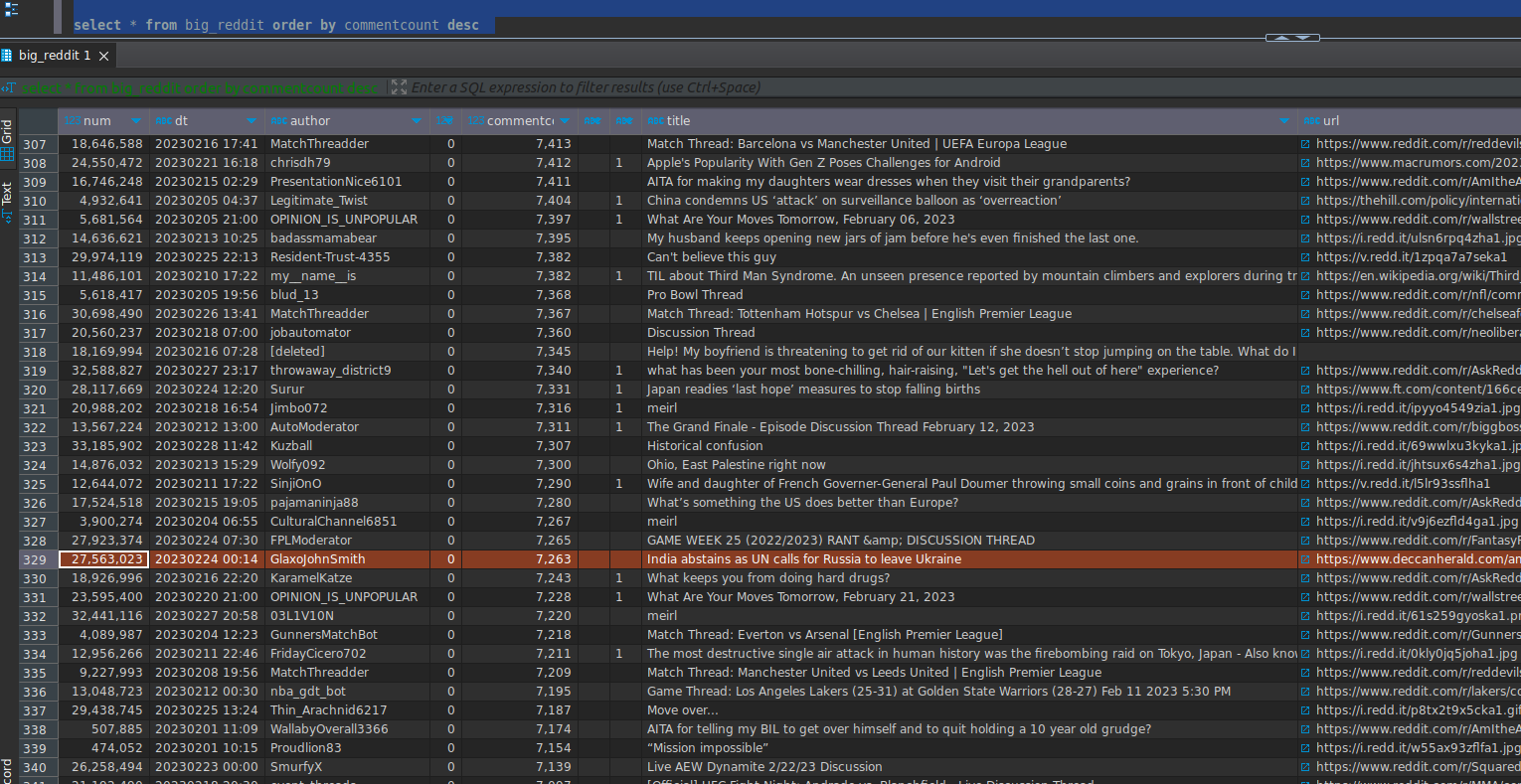Switch to Grid view side tab
The image size is (1521, 784).
(7, 140)
